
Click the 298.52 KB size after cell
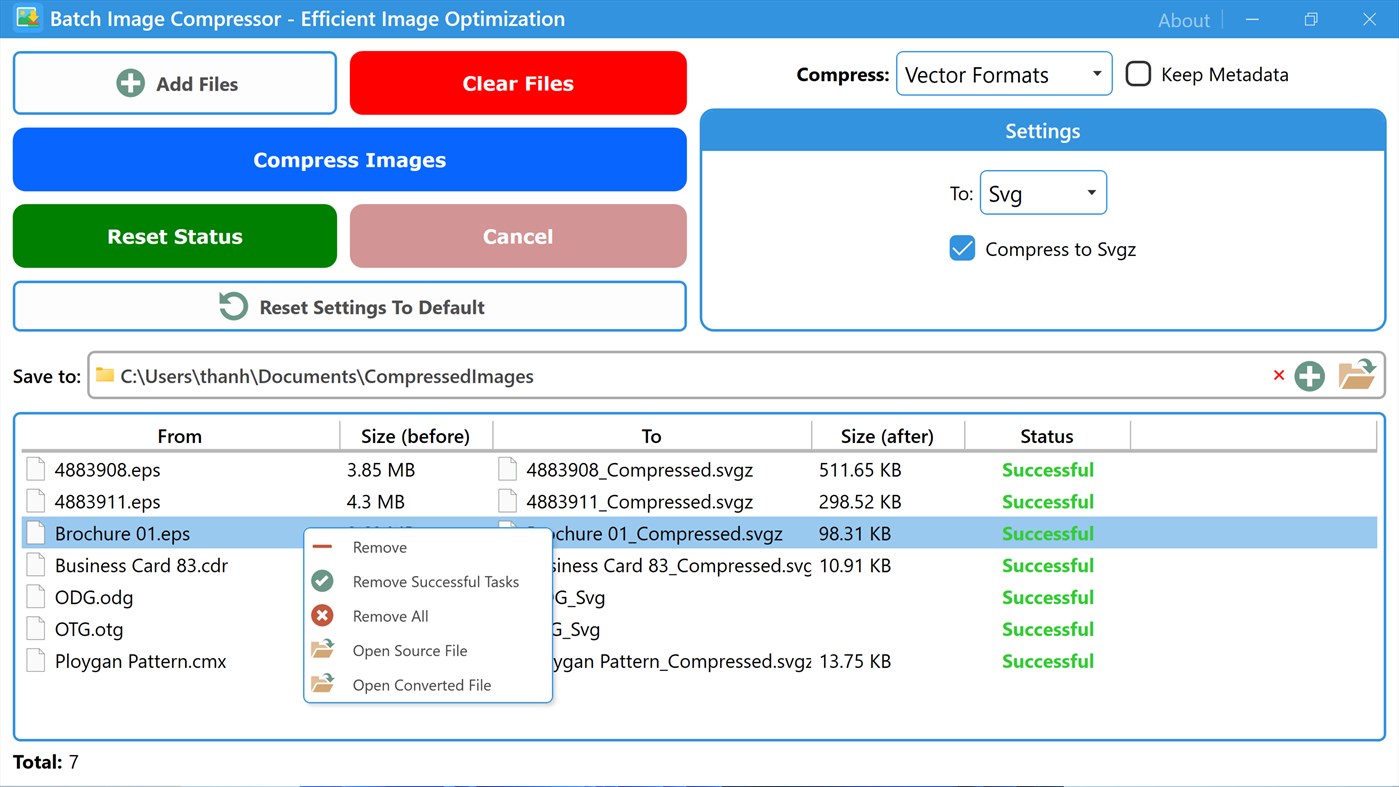(x=860, y=502)
